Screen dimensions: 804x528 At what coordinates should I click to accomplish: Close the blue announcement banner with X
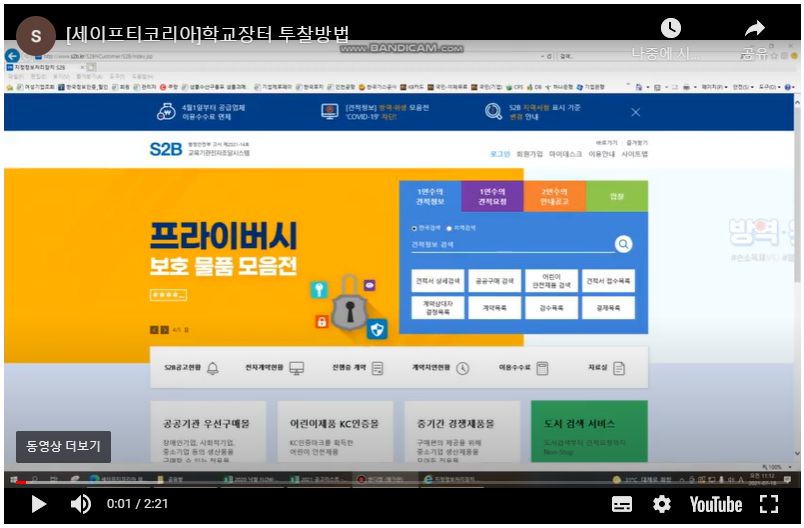pyautogui.click(x=635, y=112)
